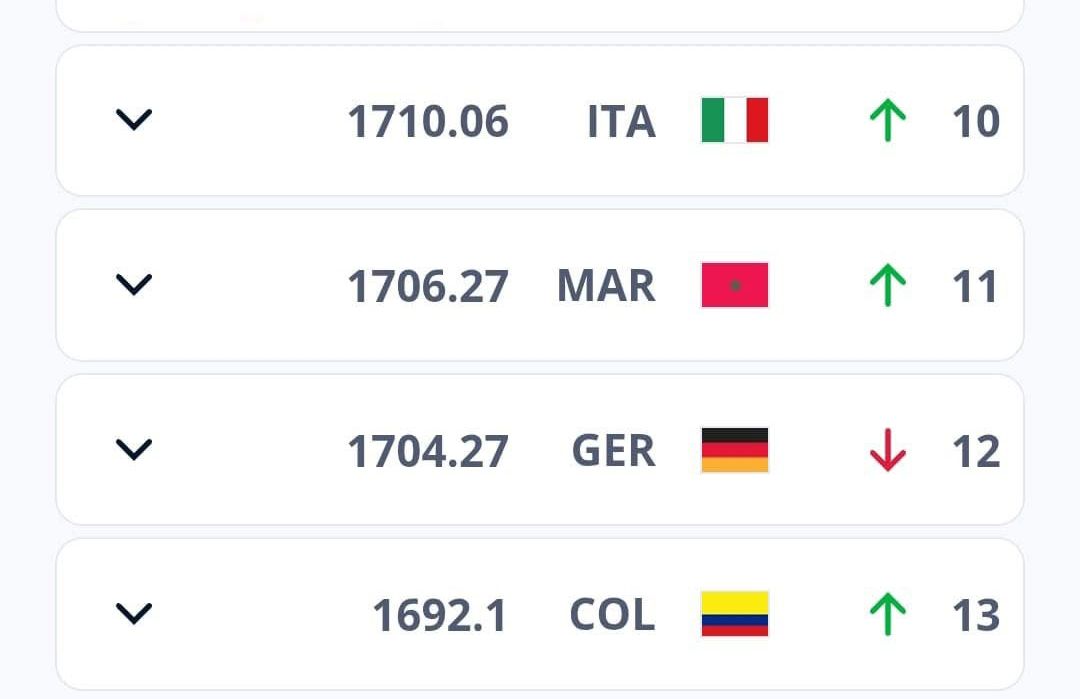The image size is (1080, 699).
Task: Click the green up arrow beside rank 13
Action: click(x=888, y=614)
